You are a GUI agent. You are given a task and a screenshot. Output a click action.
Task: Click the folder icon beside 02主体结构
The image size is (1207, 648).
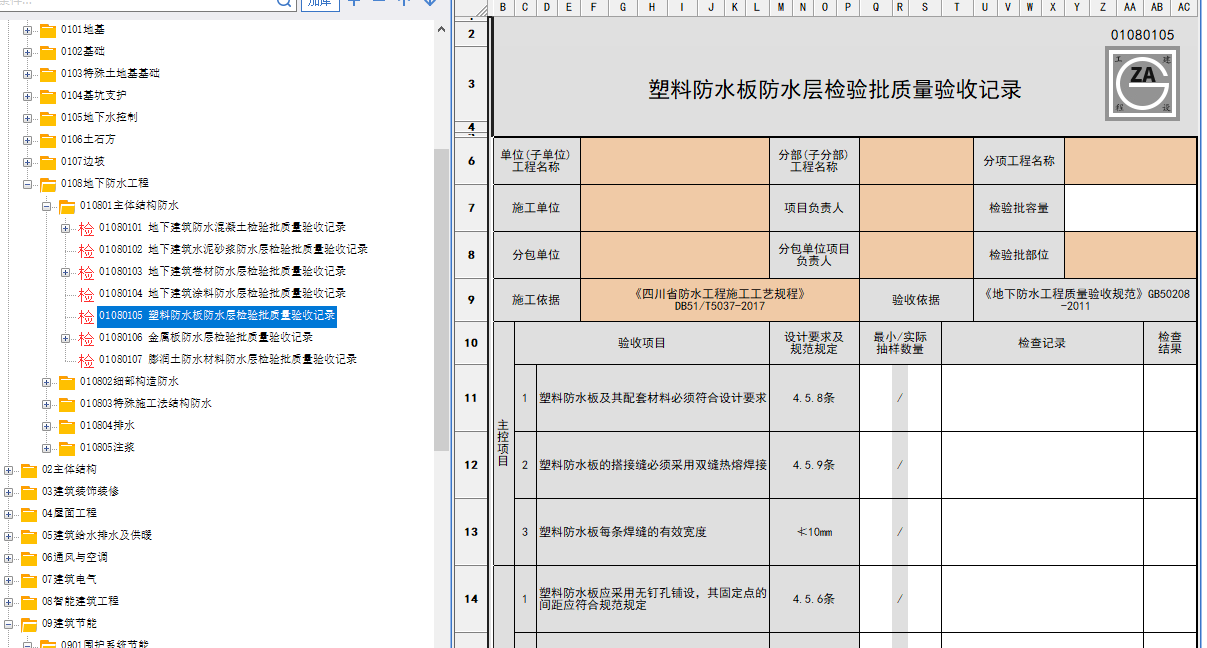tap(29, 470)
